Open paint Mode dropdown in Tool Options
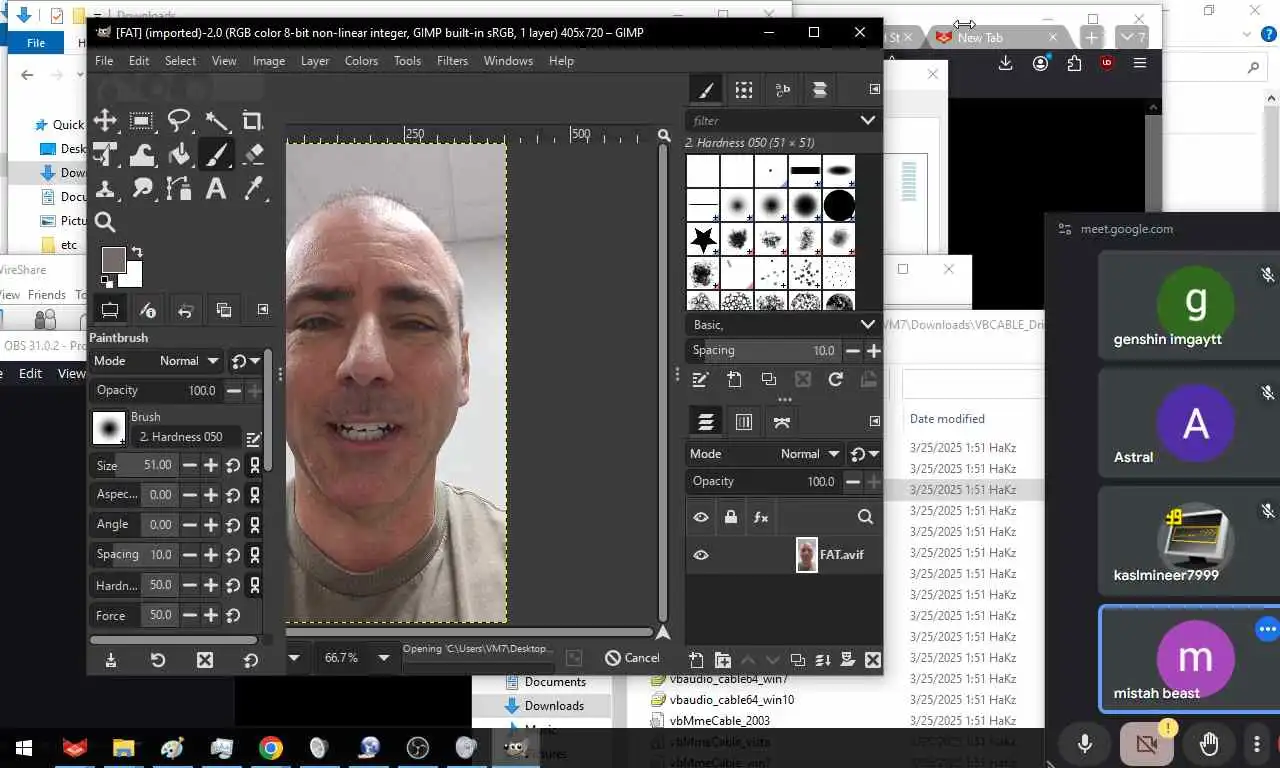This screenshot has height=768, width=1280. click(156, 361)
